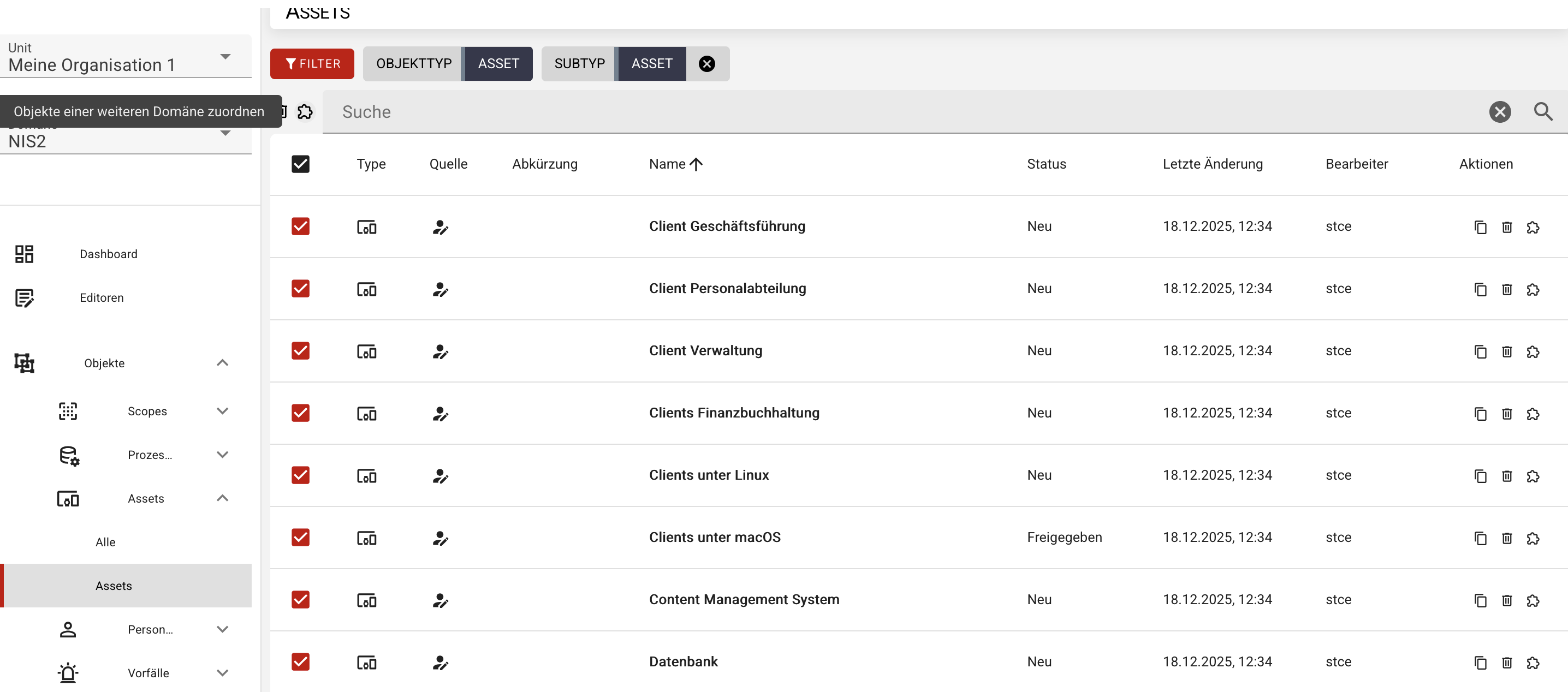The image size is (1568, 692).
Task: Deselect Client Geschäftsführung row checkbox
Action: (300, 226)
